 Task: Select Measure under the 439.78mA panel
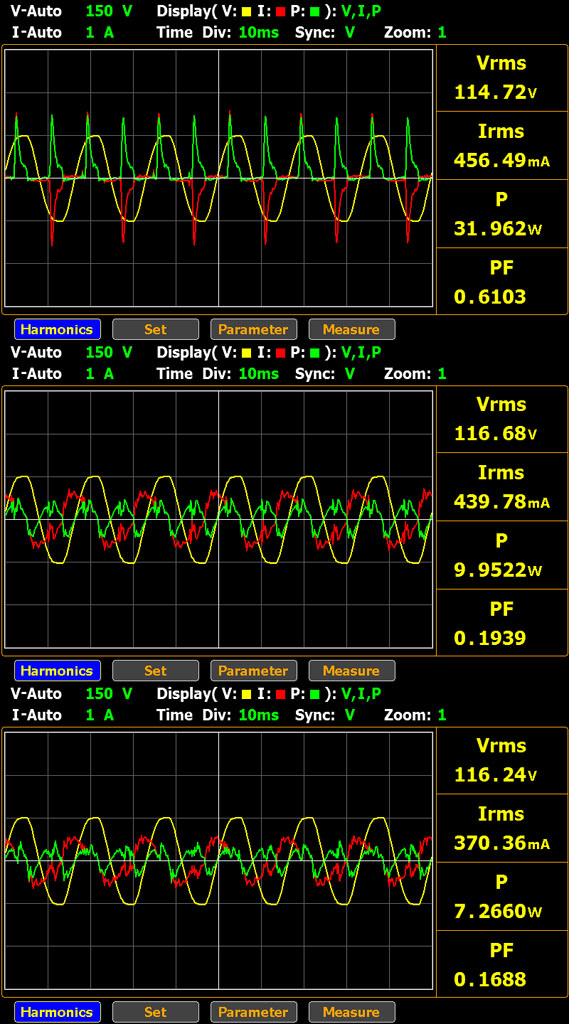point(351,671)
